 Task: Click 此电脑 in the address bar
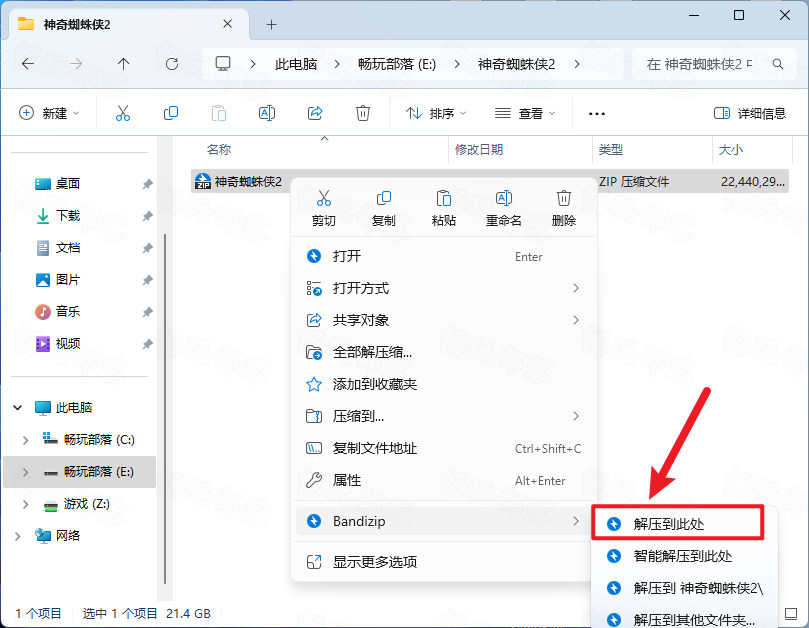296,64
